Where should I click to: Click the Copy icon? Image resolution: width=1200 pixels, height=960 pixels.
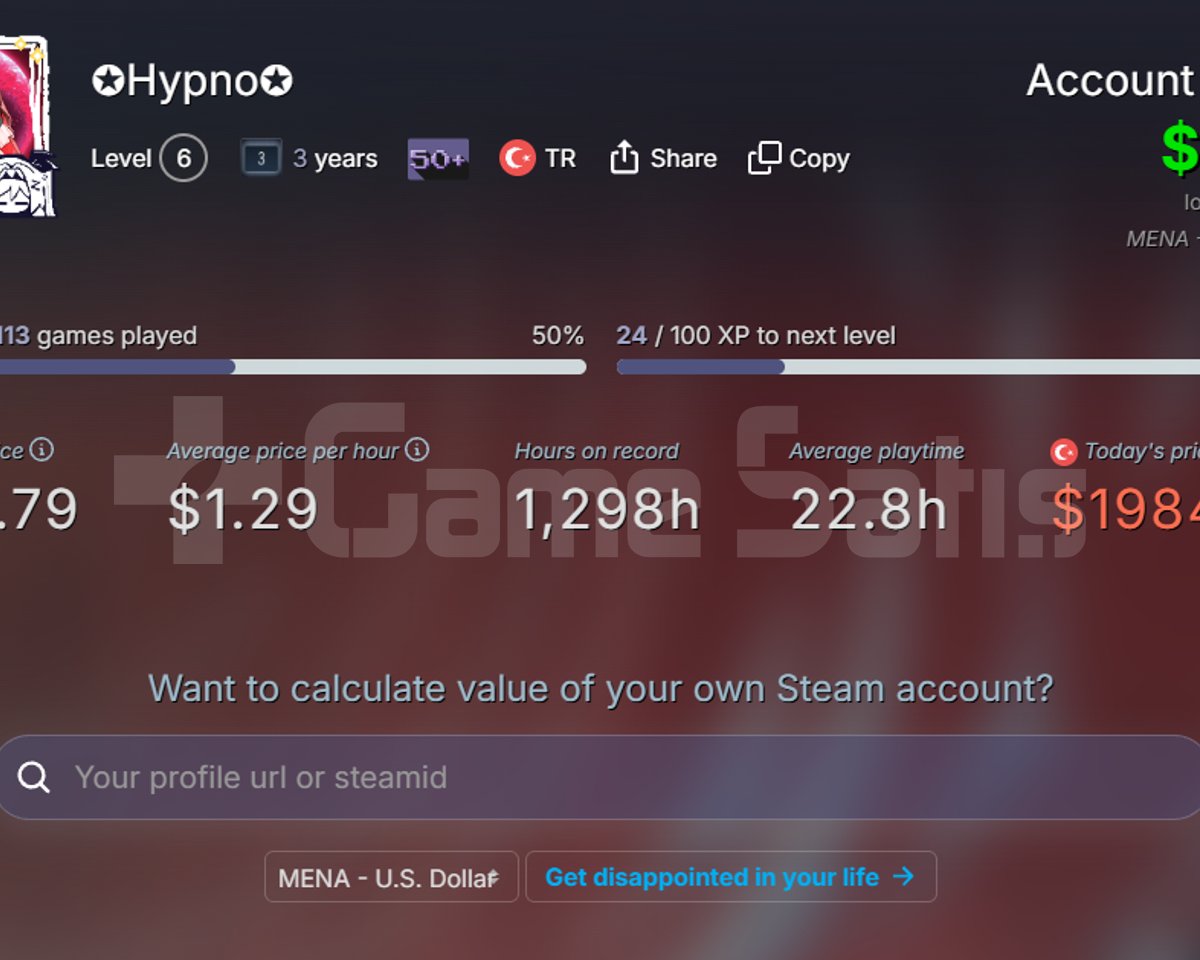pyautogui.click(x=764, y=158)
